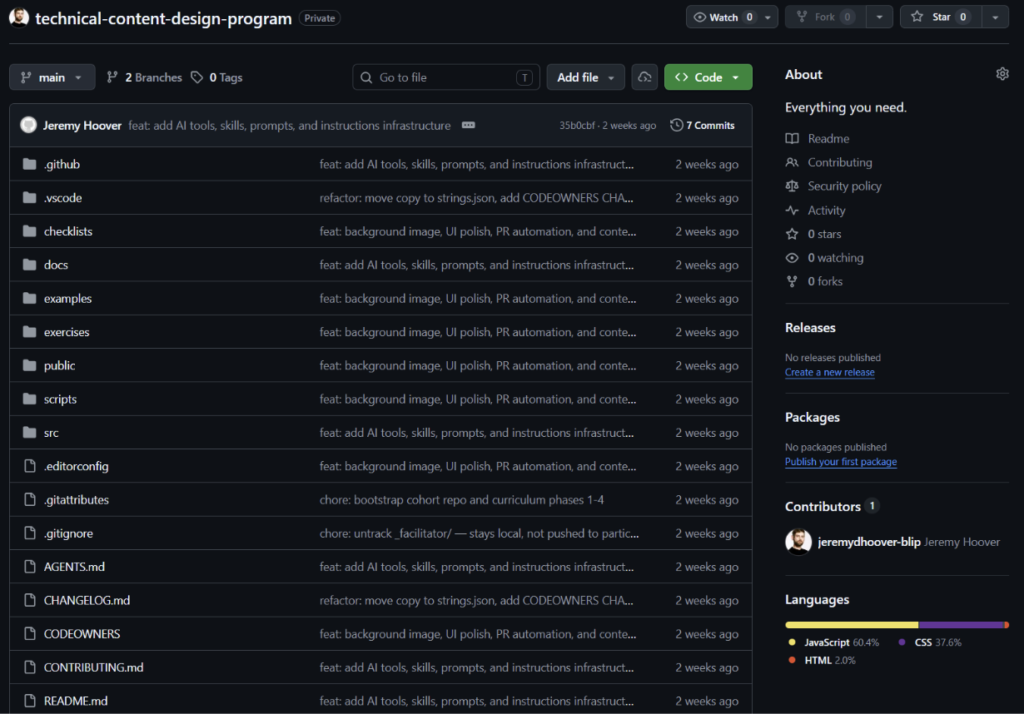
Task: Star this repository
Action: (x=941, y=17)
